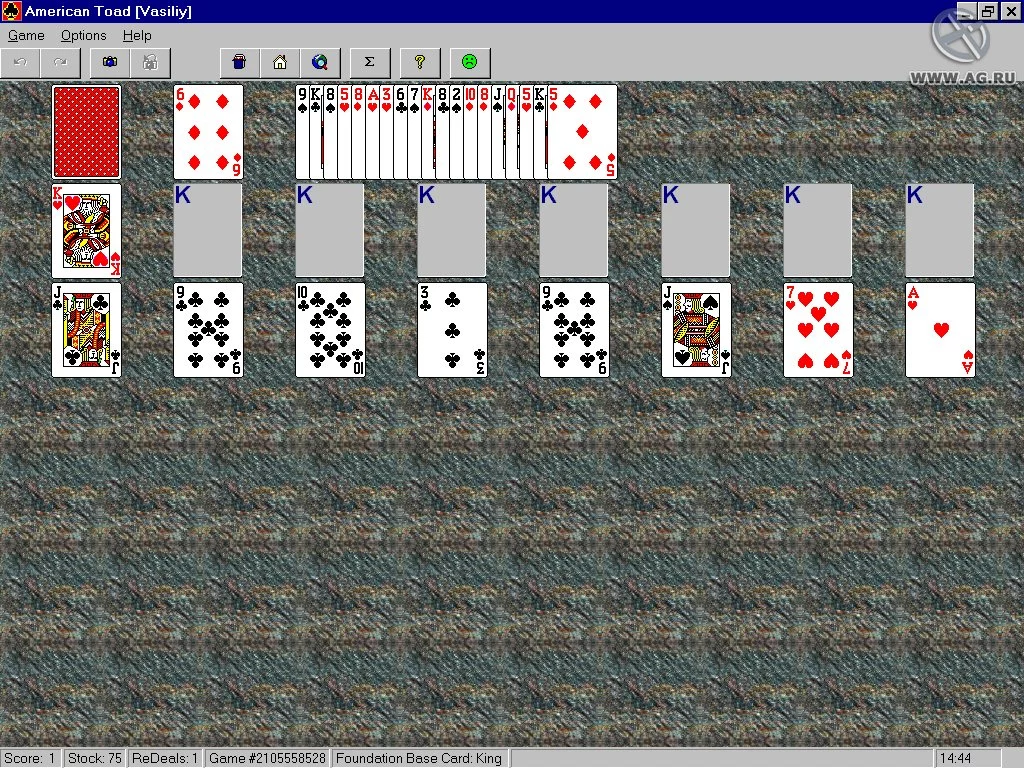Click the "ReDeals: 1" status bar field
The image size is (1024, 768).
pos(165,758)
